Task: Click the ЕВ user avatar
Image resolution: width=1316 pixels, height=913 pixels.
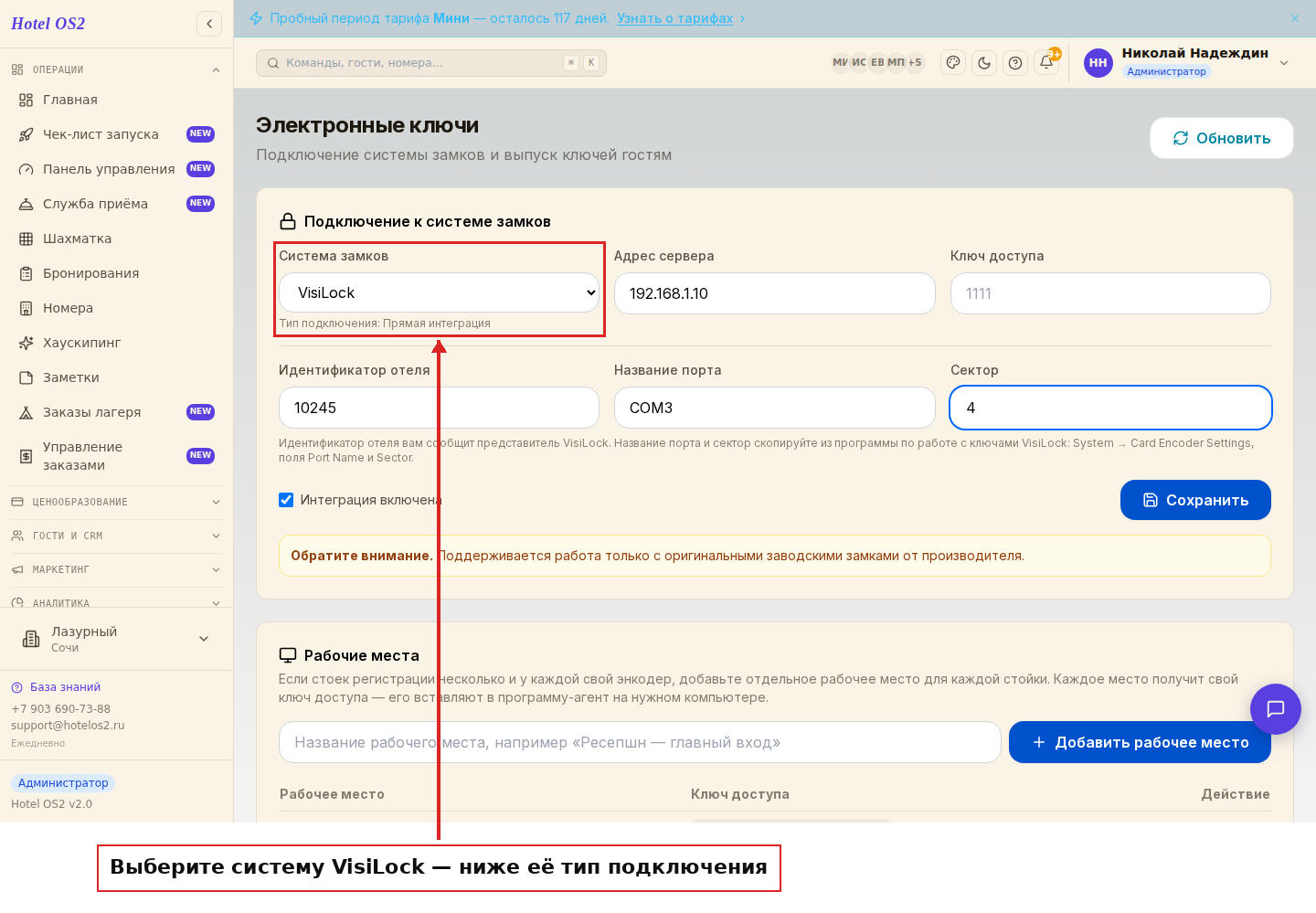Action: tap(877, 63)
